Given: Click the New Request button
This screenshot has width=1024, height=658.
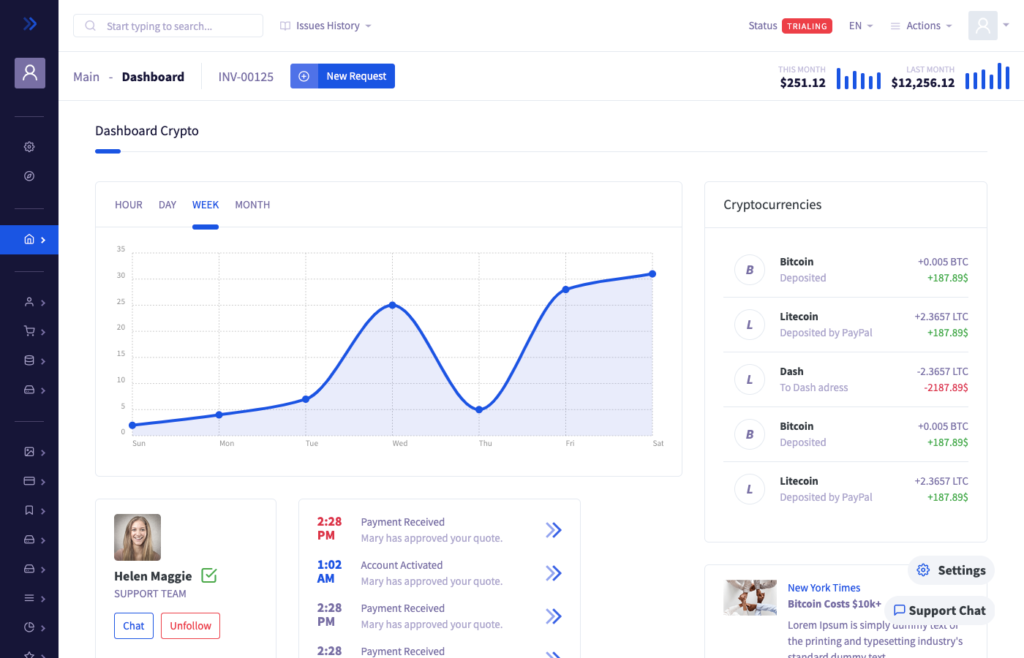Looking at the screenshot, I should point(342,76).
